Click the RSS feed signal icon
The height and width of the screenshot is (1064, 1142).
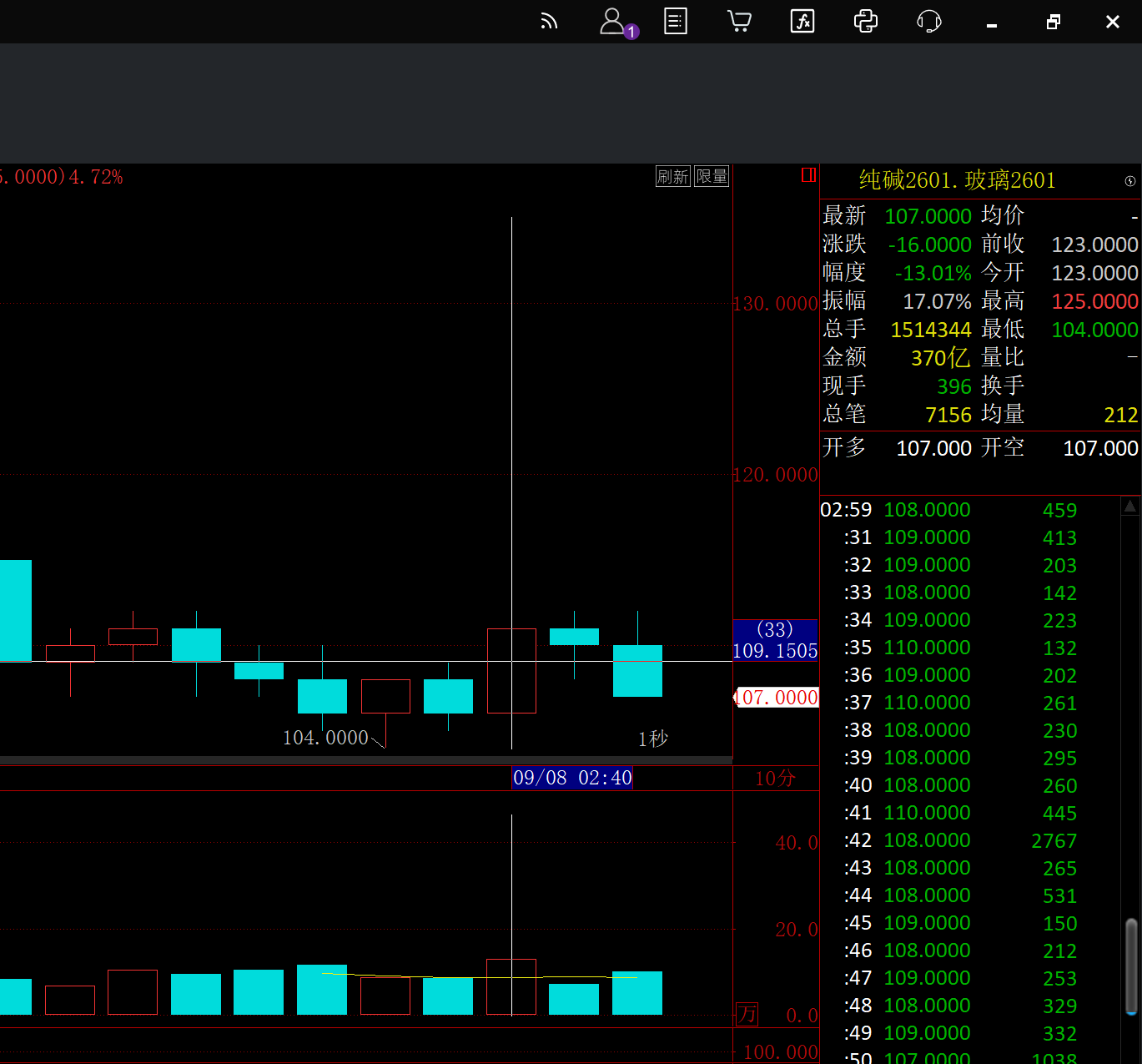548,22
